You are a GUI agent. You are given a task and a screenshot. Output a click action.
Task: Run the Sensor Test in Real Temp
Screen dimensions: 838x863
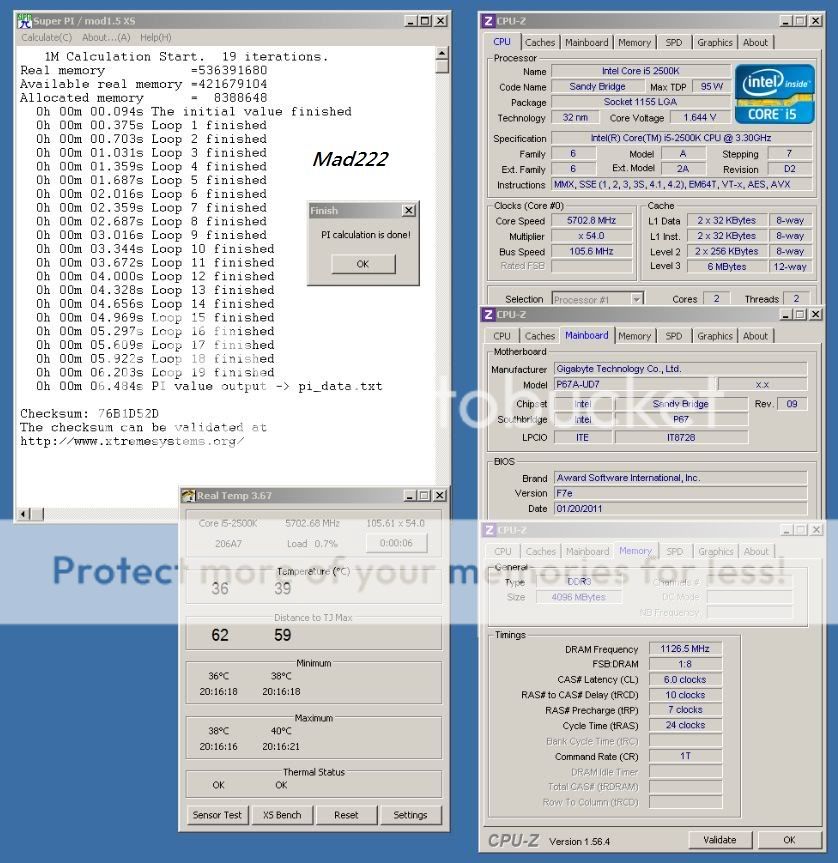click(x=217, y=815)
